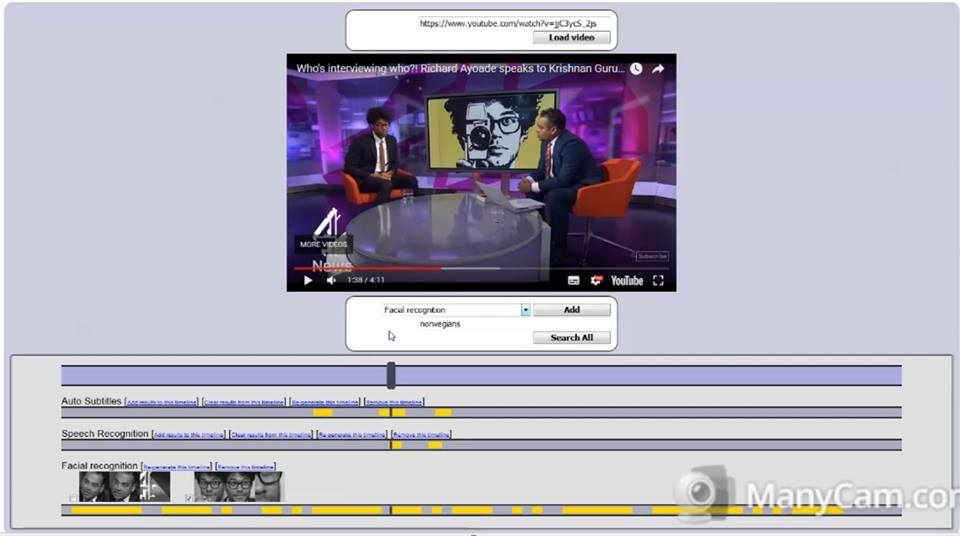The height and width of the screenshot is (536, 960).
Task: Toggle subtitles in the video player
Action: (x=574, y=281)
